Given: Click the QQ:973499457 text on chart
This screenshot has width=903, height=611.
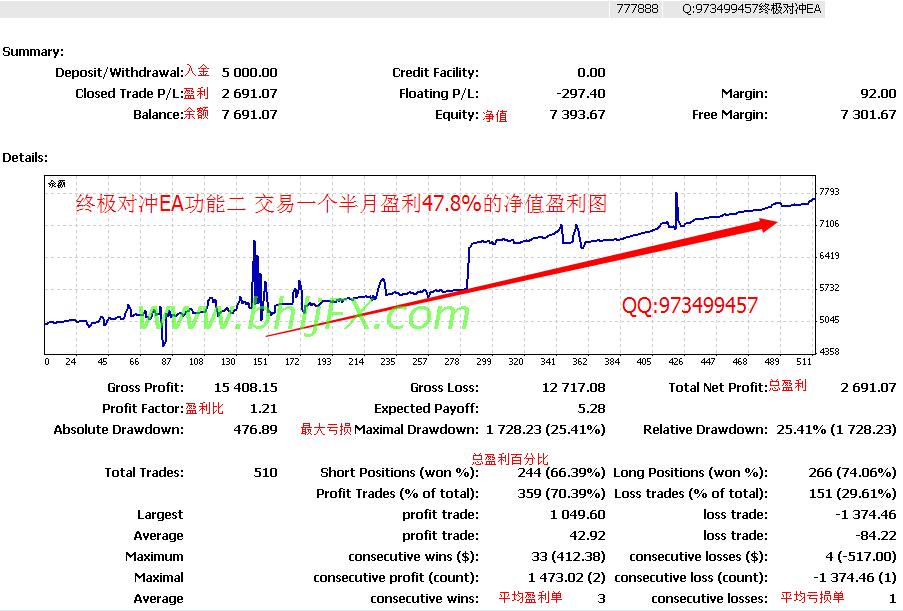Looking at the screenshot, I should tap(689, 306).
